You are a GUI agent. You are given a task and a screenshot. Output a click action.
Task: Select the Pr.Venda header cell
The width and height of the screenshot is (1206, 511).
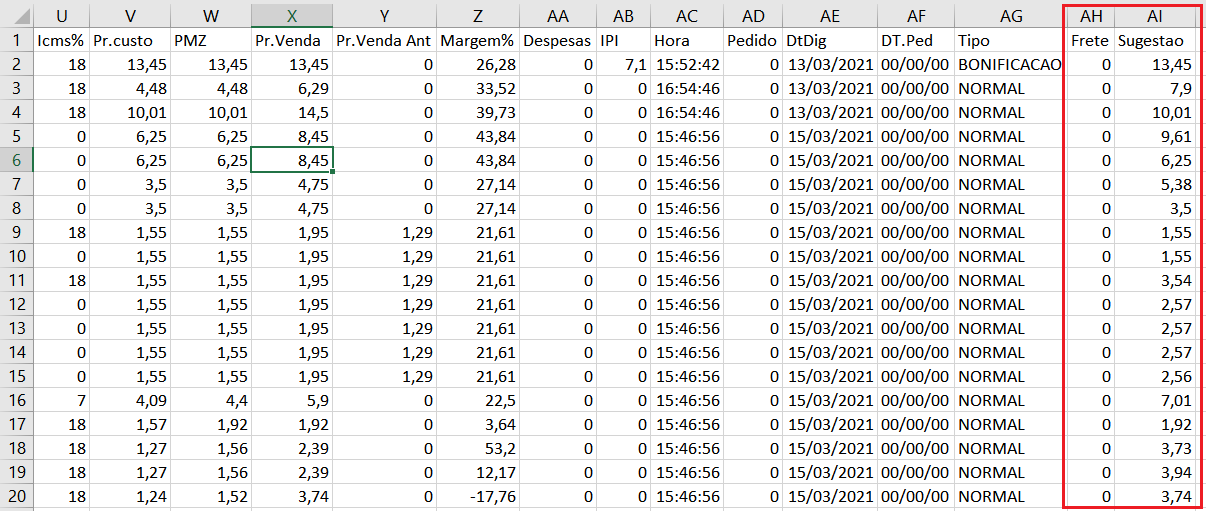[291, 40]
